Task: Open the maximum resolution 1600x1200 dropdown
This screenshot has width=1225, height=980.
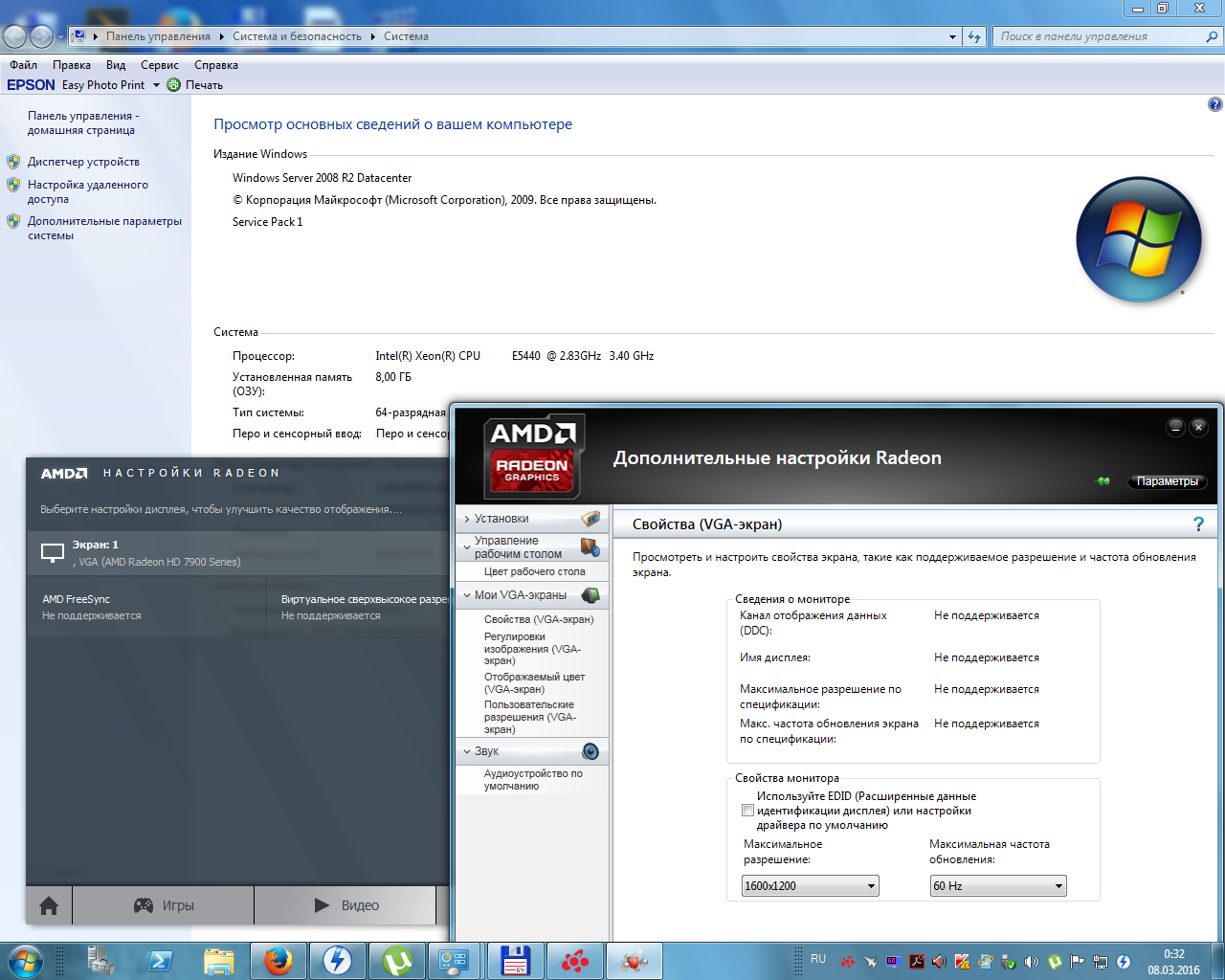Action: pos(810,886)
